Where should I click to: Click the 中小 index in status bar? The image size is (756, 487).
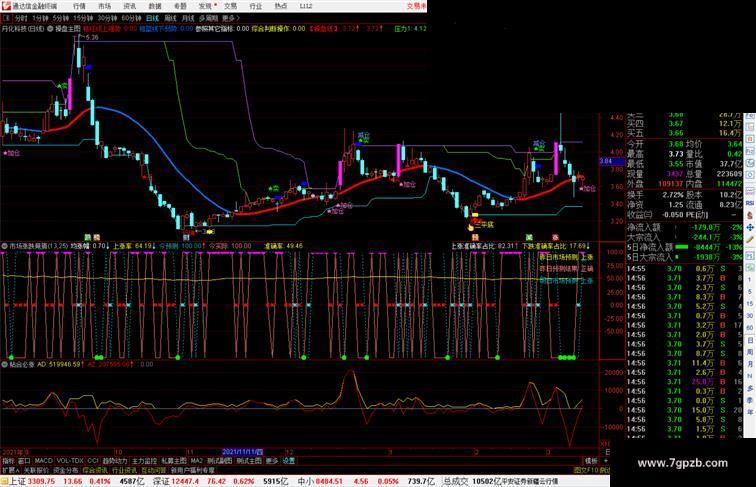(x=306, y=481)
